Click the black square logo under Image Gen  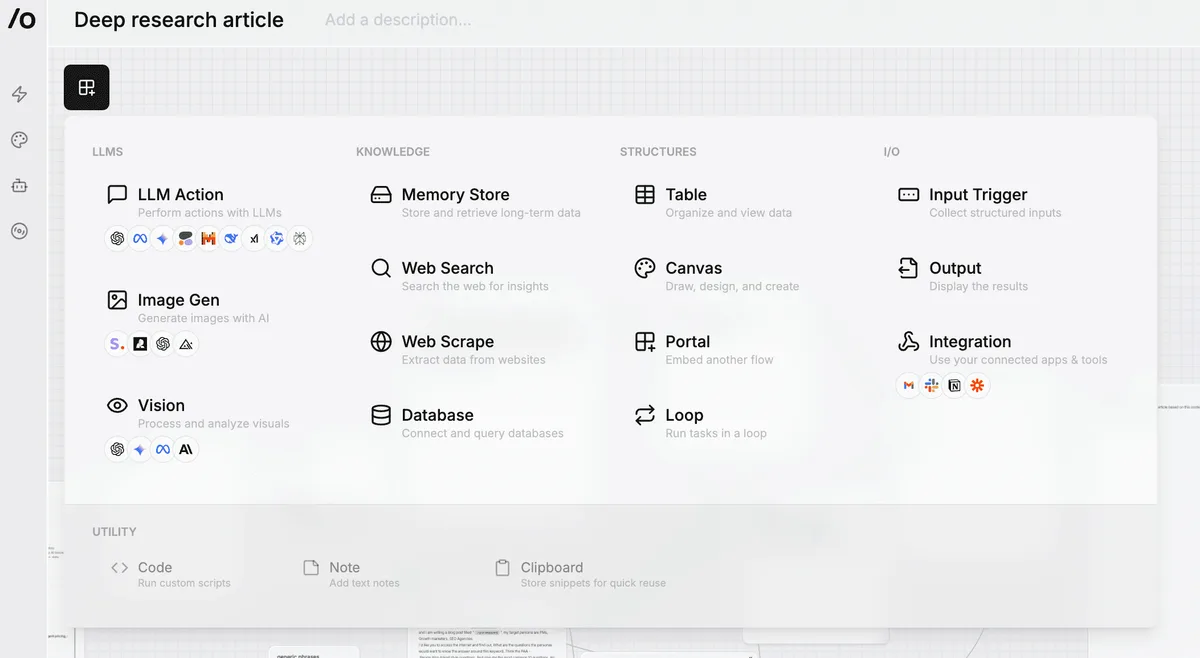(140, 344)
